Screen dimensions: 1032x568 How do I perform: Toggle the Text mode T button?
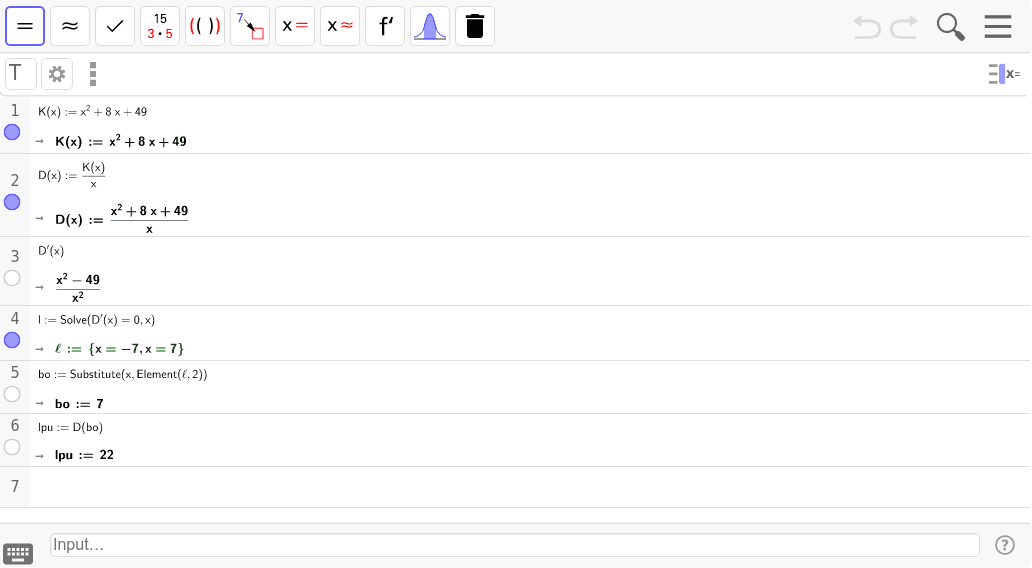click(20, 74)
